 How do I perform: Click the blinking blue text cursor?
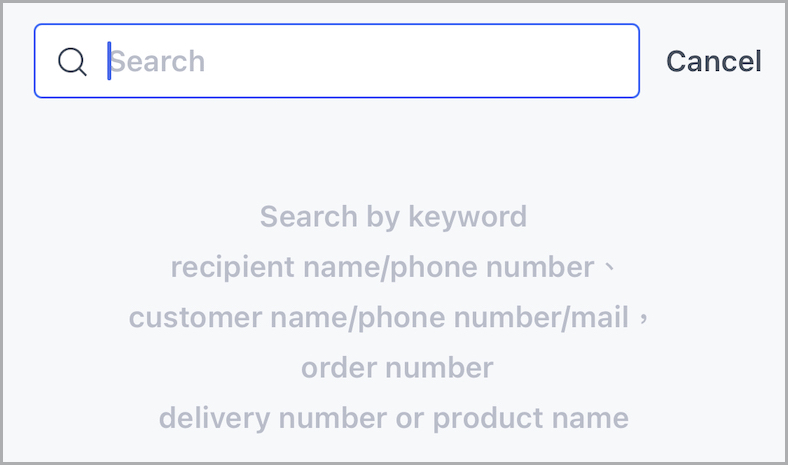coord(109,61)
